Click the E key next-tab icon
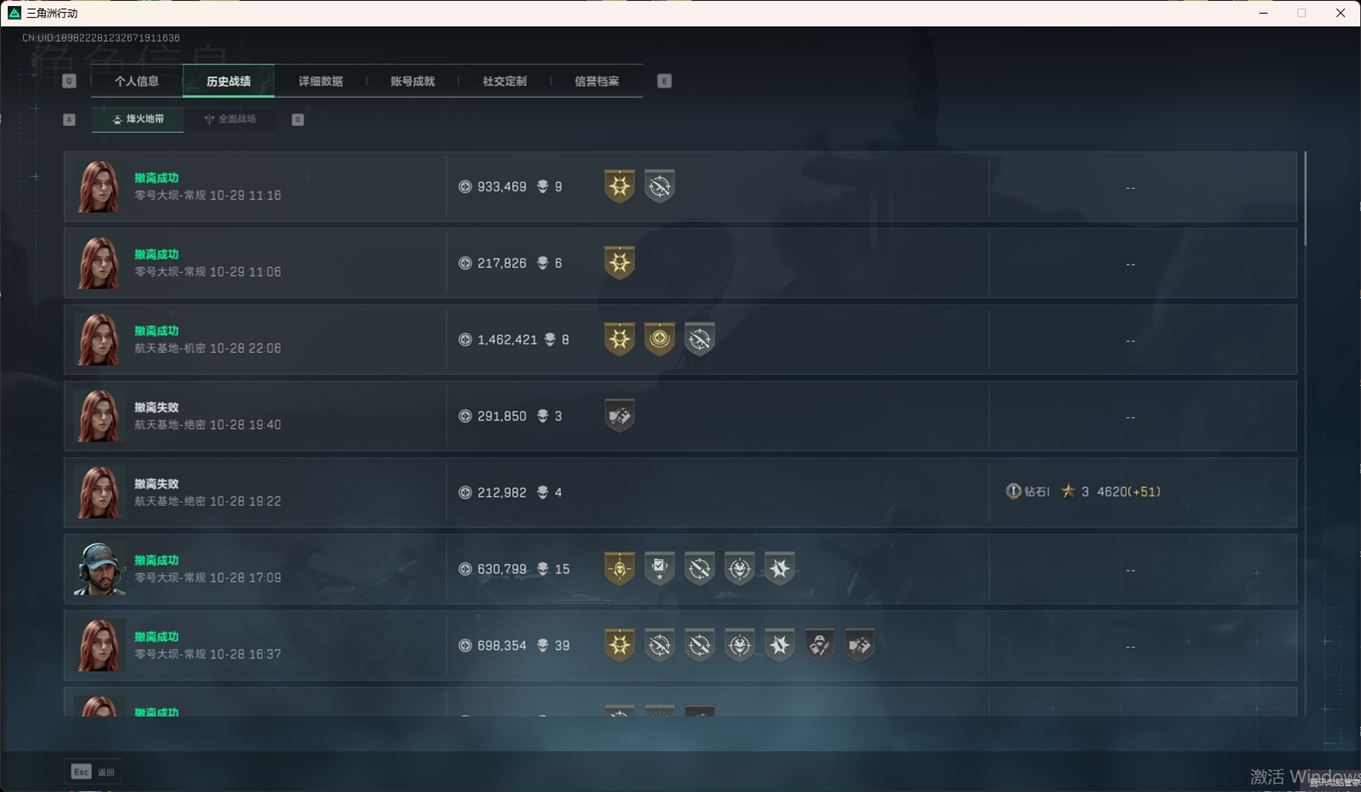The image size is (1361, 792). 664,81
